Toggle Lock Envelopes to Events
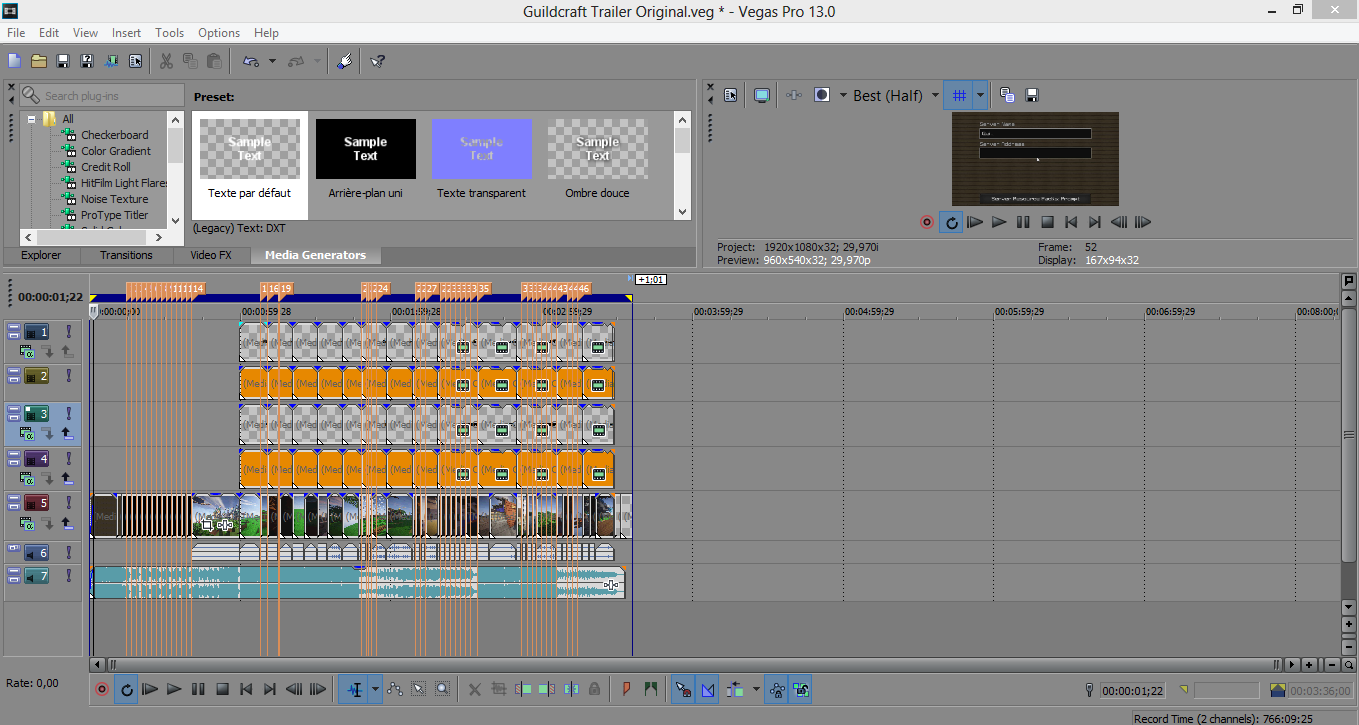The width and height of the screenshot is (1359, 725). click(777, 689)
